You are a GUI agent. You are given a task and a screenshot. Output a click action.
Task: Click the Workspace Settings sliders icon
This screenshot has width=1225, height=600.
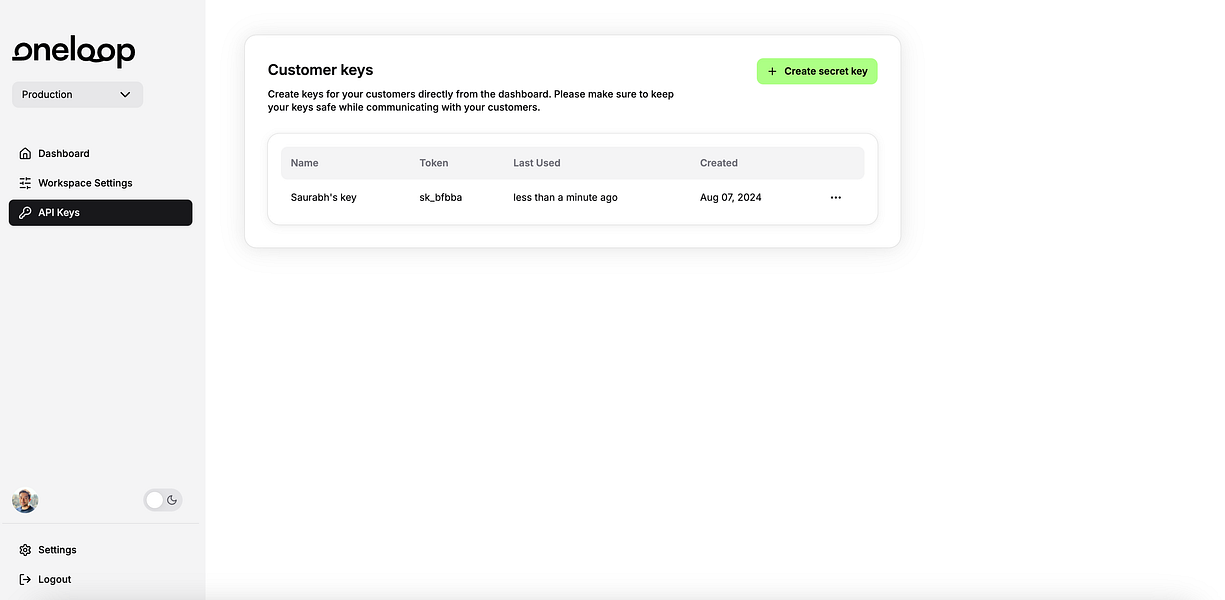tap(25, 183)
